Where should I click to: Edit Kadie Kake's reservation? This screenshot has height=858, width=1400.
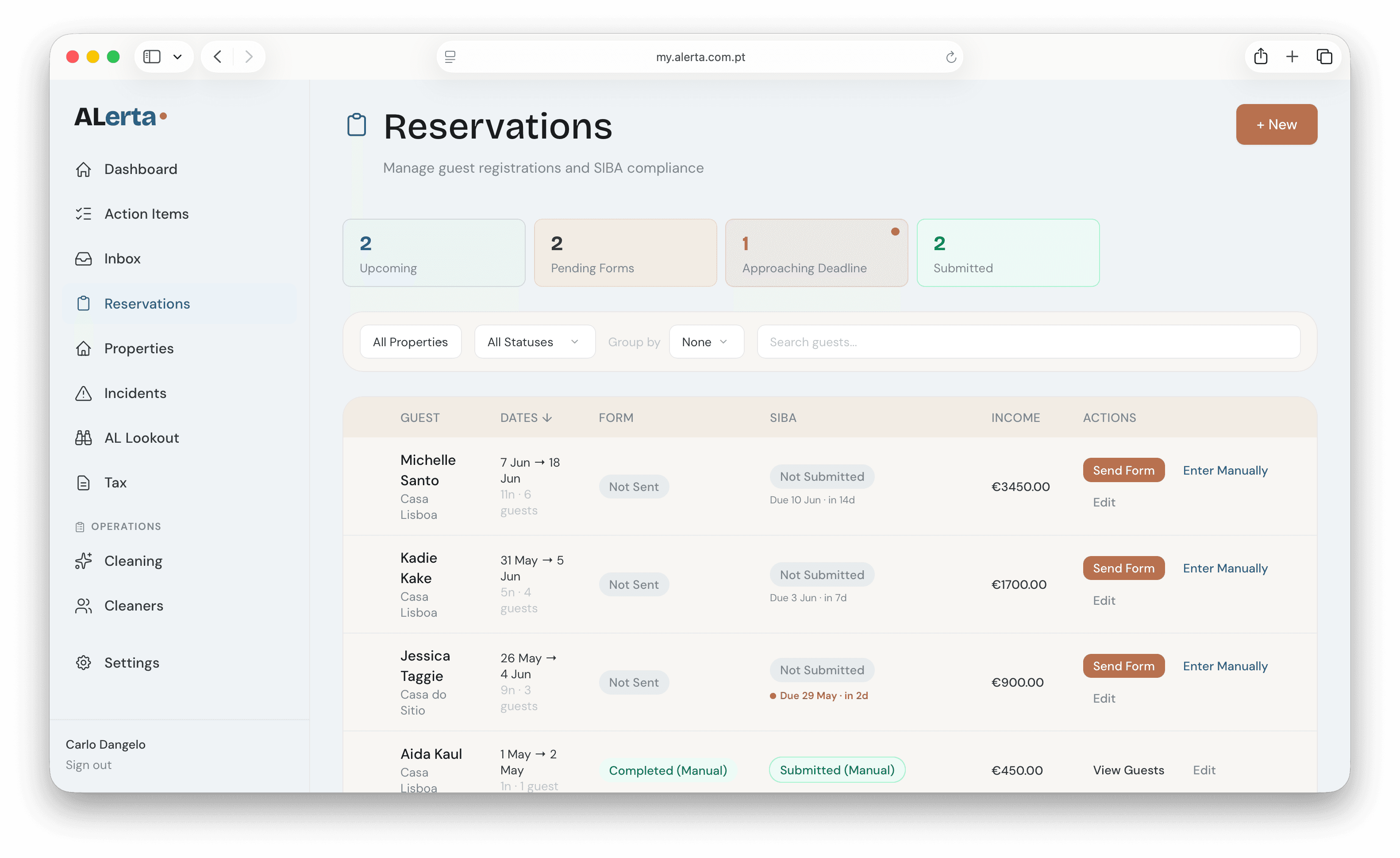click(1104, 600)
